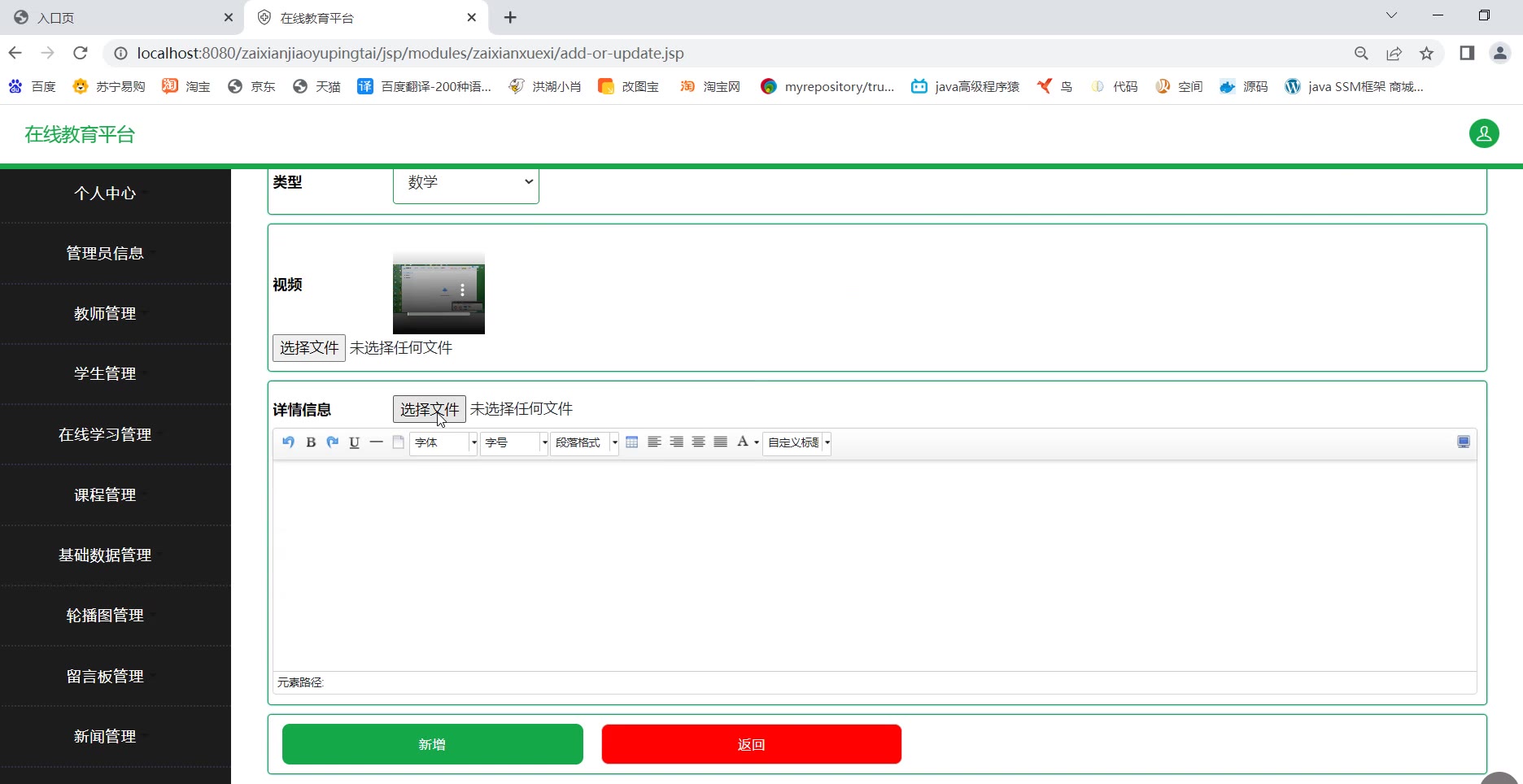1523x784 pixels.
Task: Align text right in the editor
Action: tap(676, 442)
